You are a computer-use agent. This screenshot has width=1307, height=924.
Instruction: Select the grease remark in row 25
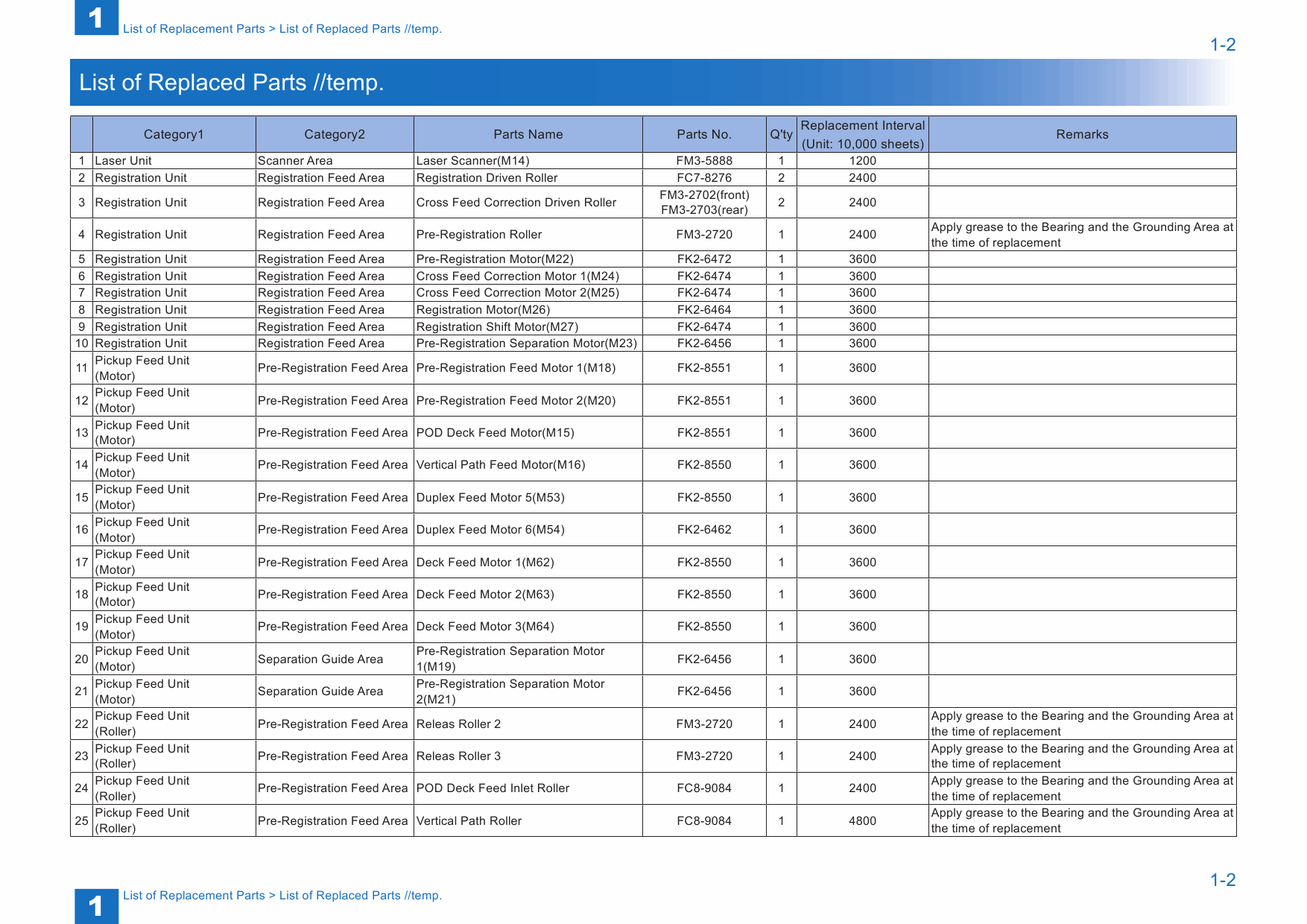pos(1083,821)
